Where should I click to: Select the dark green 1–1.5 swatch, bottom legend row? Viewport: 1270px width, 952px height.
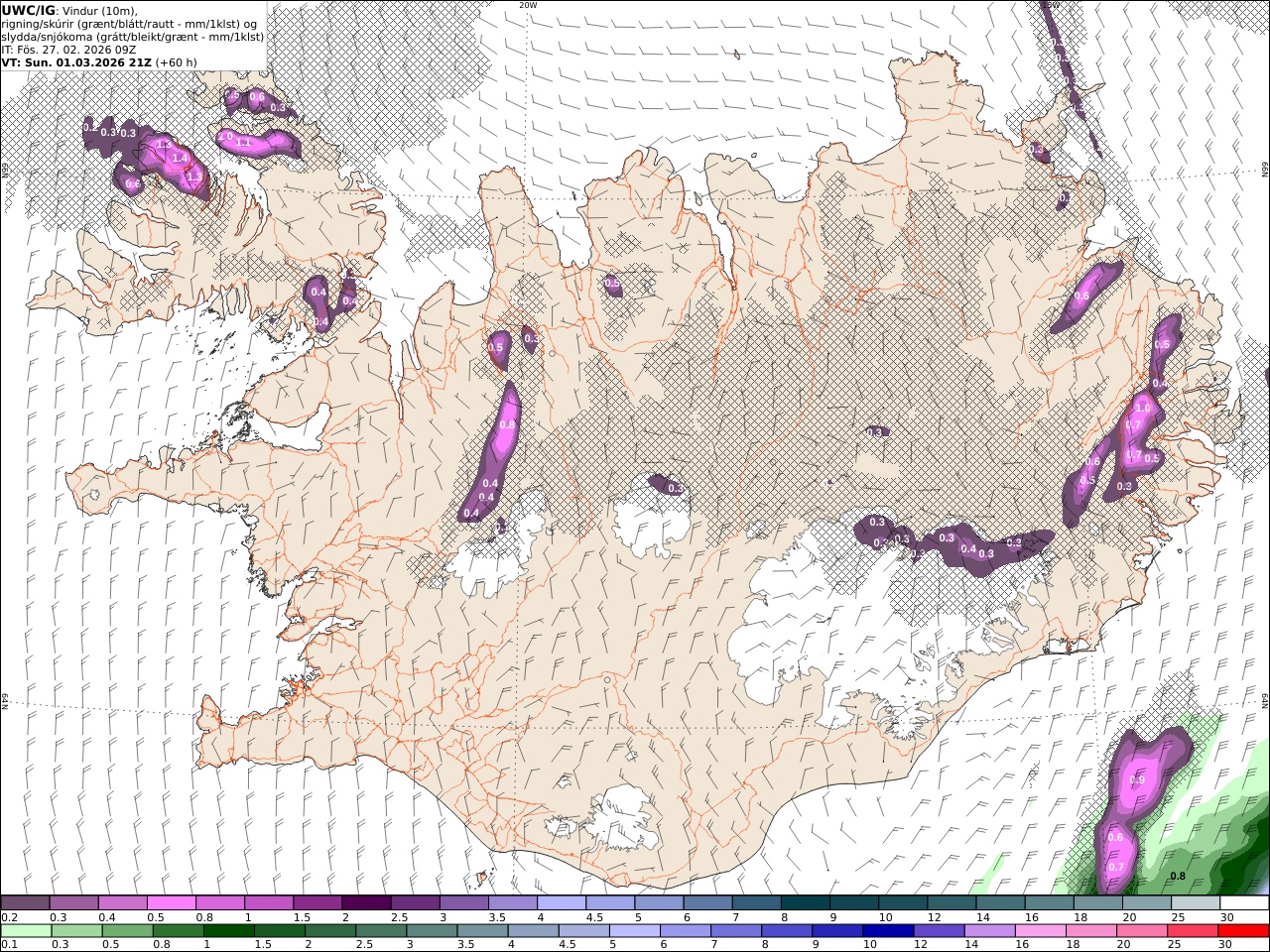point(229,931)
